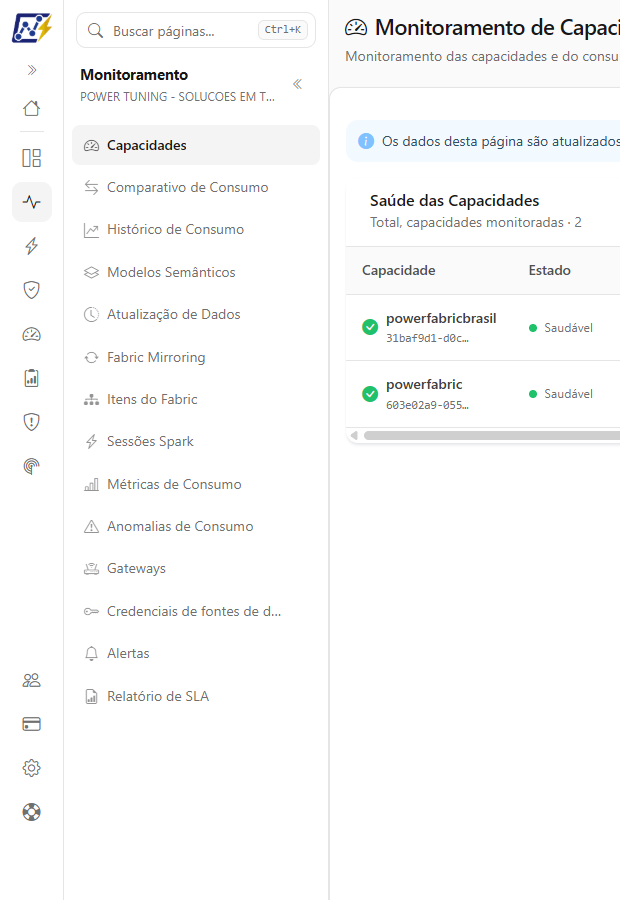Image resolution: width=620 pixels, height=900 pixels.
Task: Open the support lifebuoy icon in rail
Action: coord(32,812)
